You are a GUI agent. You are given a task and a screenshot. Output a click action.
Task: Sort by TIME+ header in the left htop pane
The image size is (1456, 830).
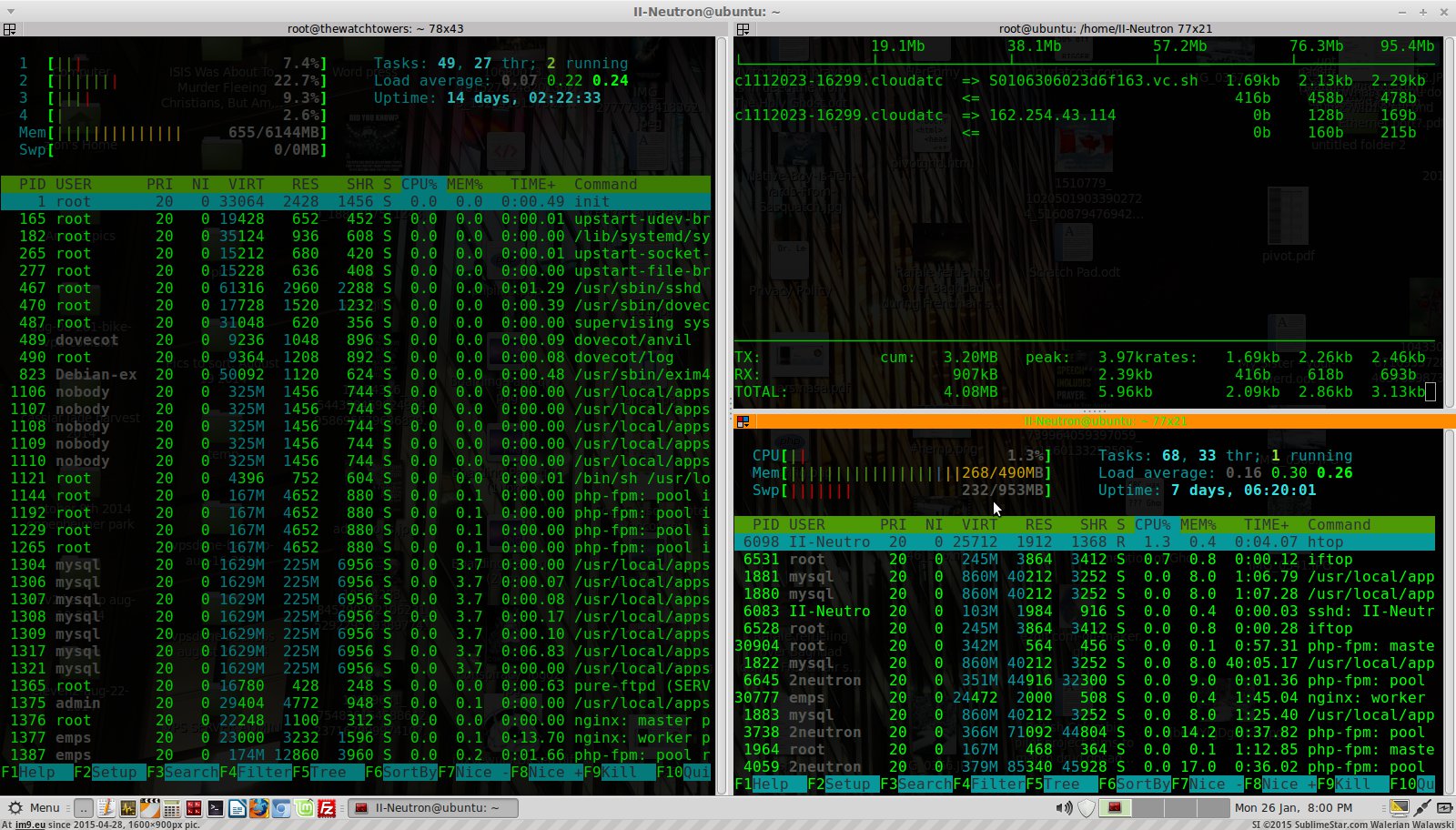pyautogui.click(x=532, y=184)
